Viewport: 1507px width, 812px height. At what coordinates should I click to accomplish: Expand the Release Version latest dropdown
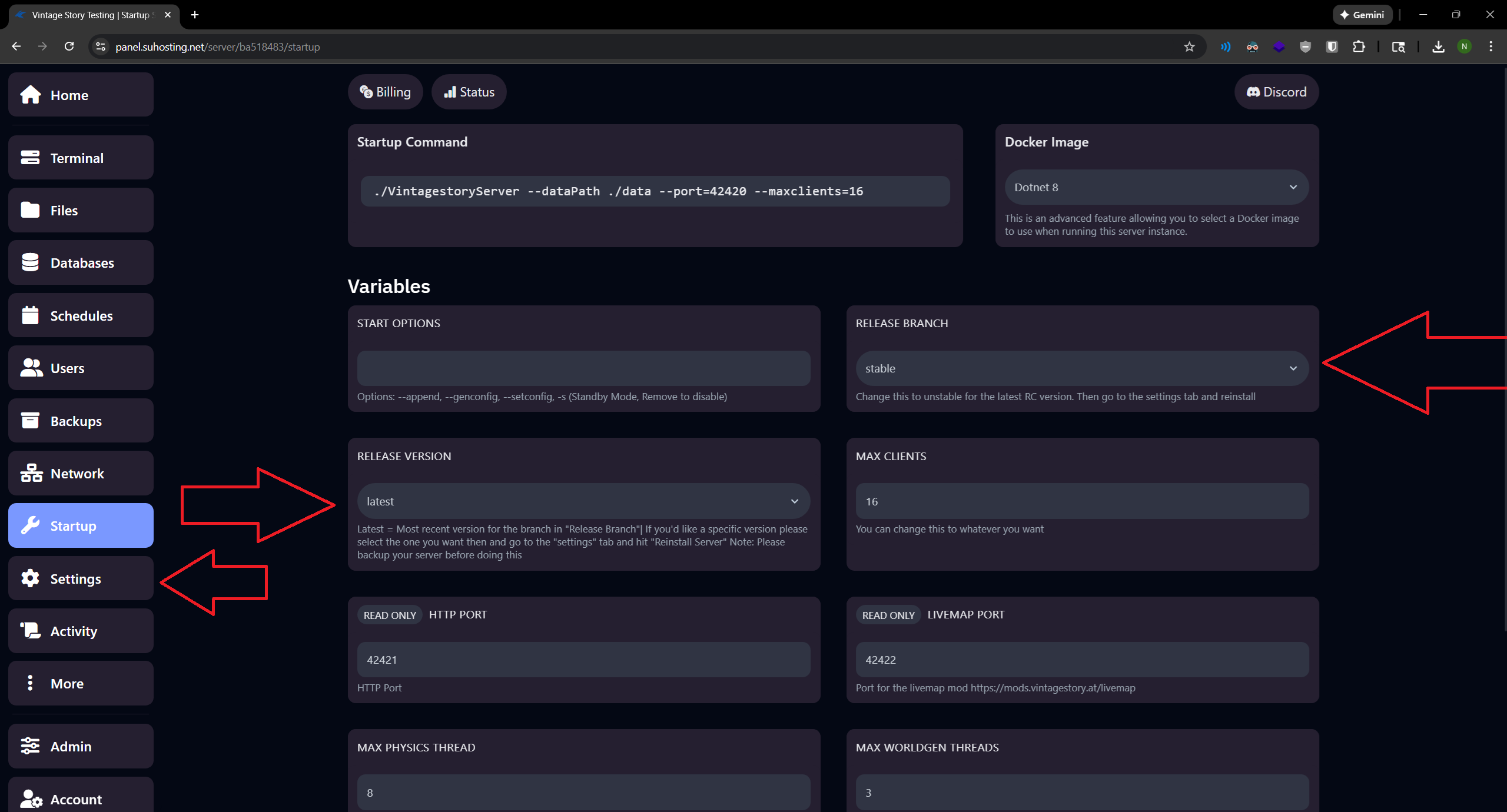583,501
